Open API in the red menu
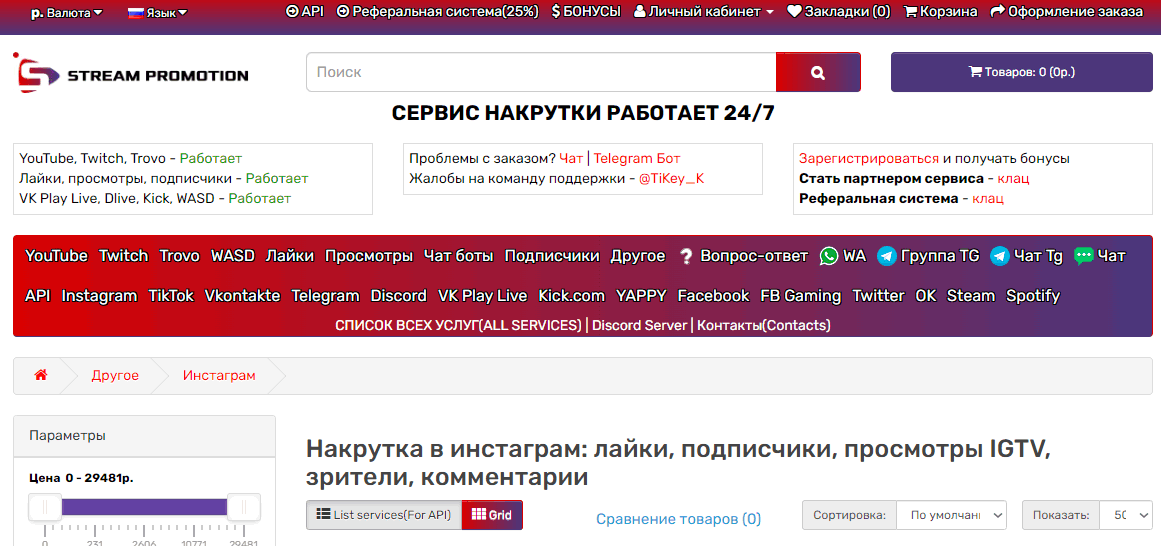The image size is (1161, 546). tap(38, 296)
